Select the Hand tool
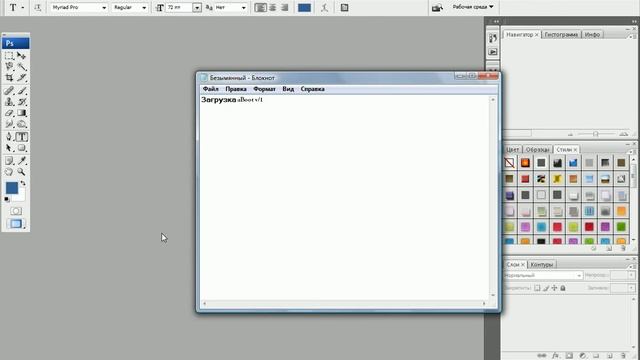Screen dimensions: 640x360 9,172
